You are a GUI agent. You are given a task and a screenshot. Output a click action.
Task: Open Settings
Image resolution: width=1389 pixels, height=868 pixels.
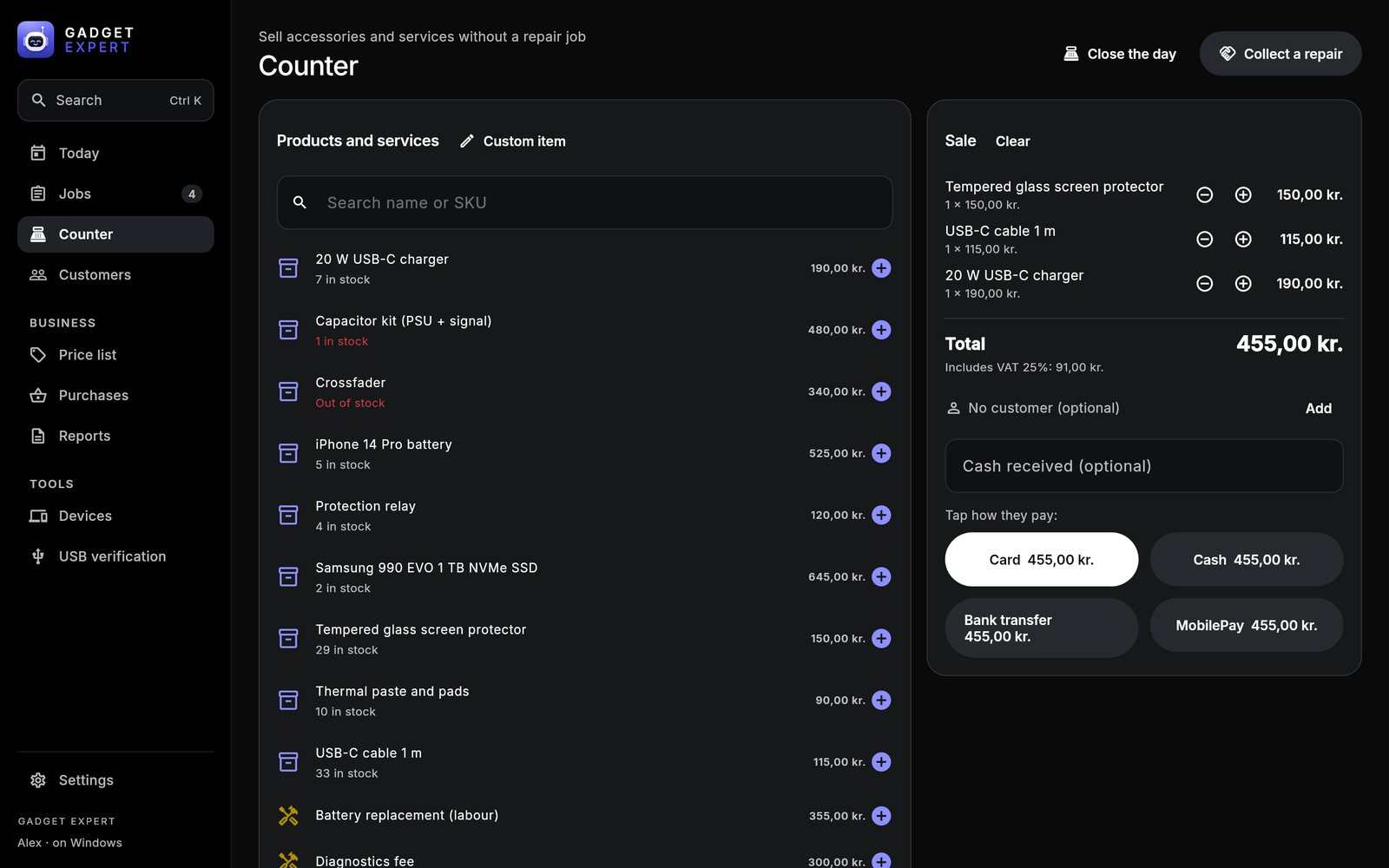115,780
